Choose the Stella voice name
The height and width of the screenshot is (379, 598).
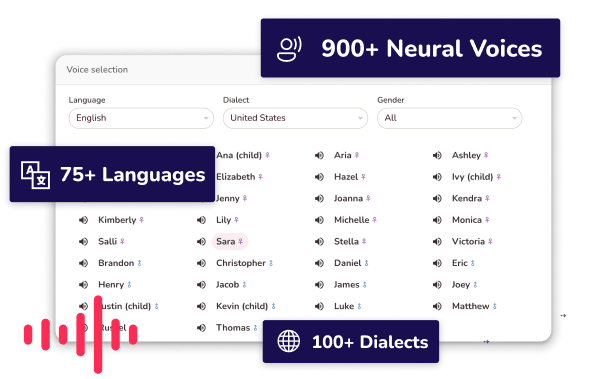(346, 241)
